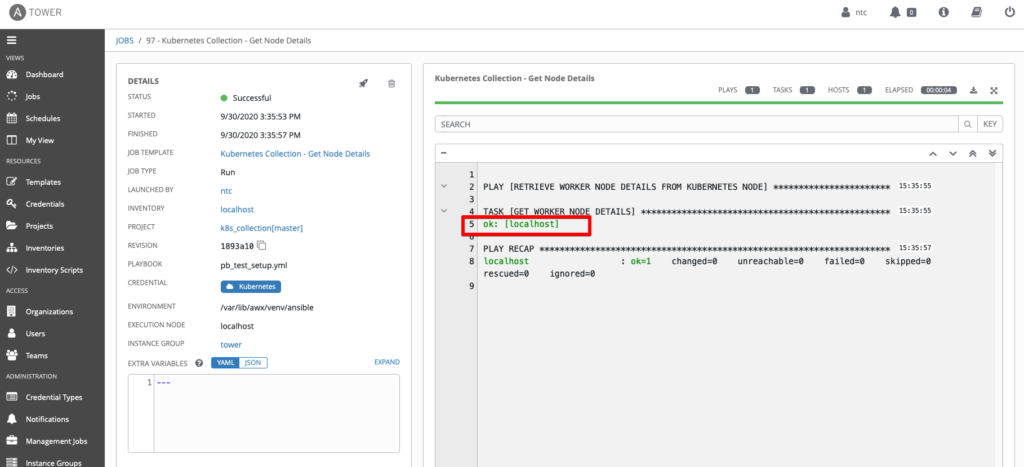Click the PLAY RECAP output line

coord(686,249)
